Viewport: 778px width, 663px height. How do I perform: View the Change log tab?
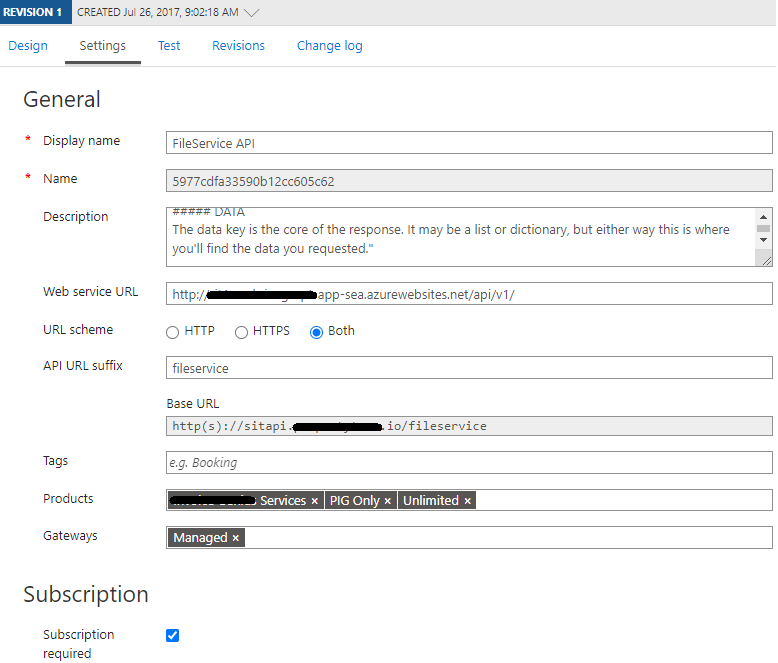[329, 46]
